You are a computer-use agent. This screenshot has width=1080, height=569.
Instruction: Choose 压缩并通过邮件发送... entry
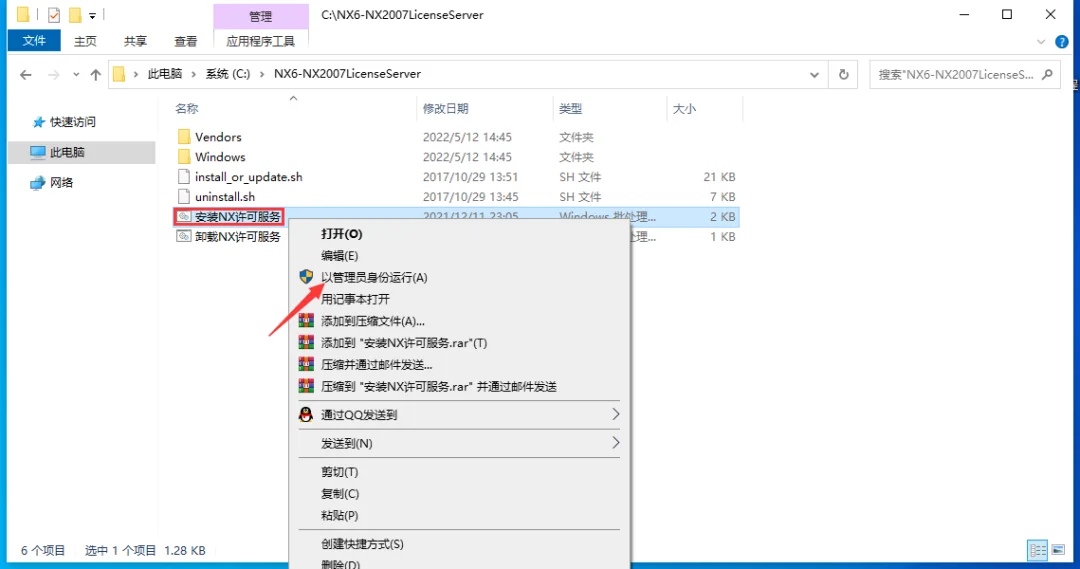376,365
